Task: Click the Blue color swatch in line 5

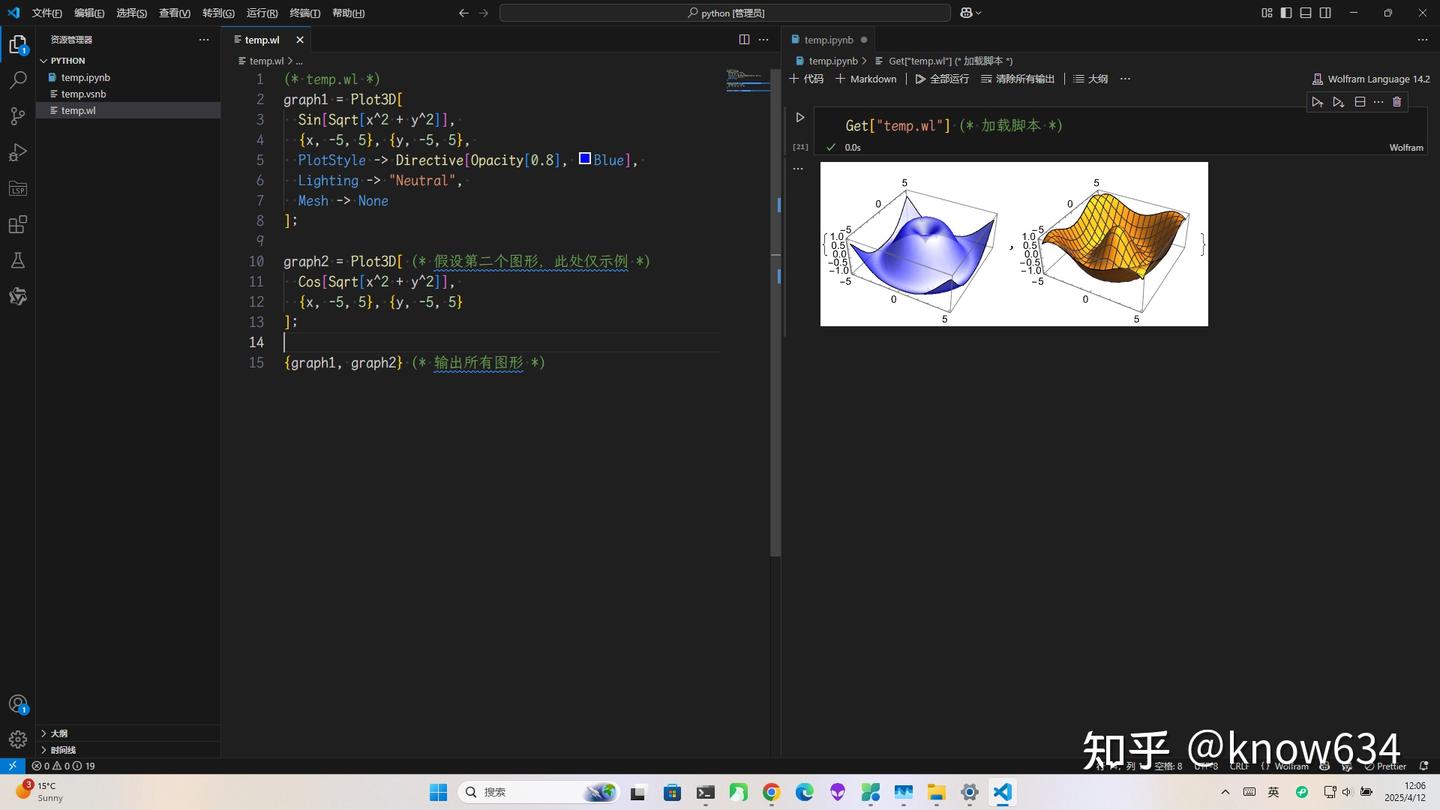Action: (584, 159)
